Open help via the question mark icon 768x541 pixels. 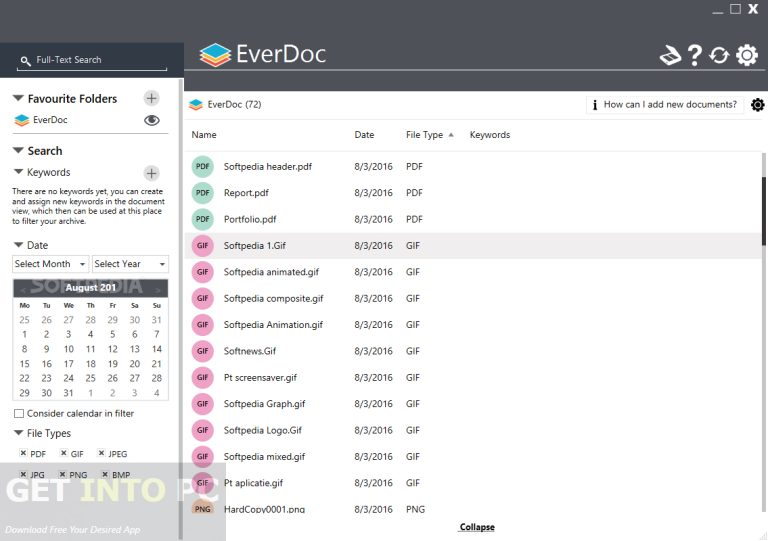click(695, 55)
